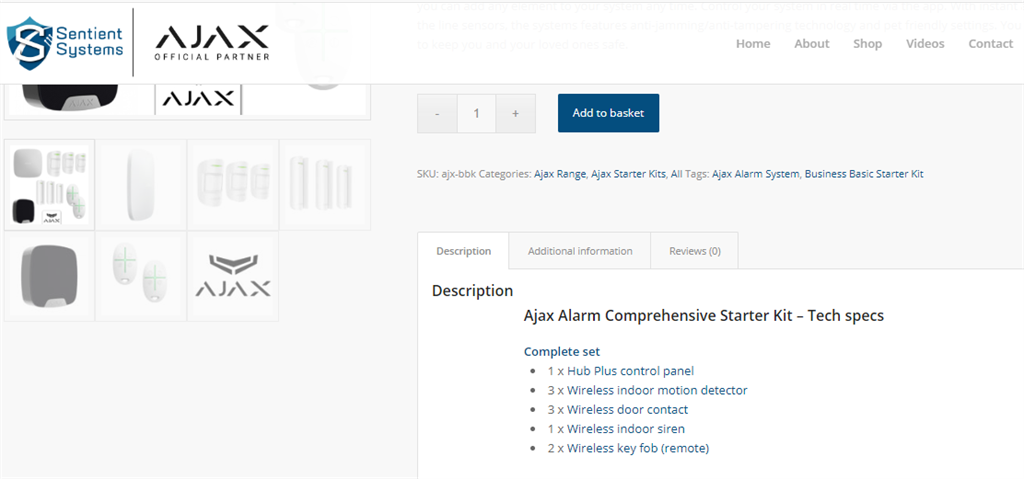Screen dimensions: 1024x479
Task: Click the quantity input field
Action: tap(476, 114)
